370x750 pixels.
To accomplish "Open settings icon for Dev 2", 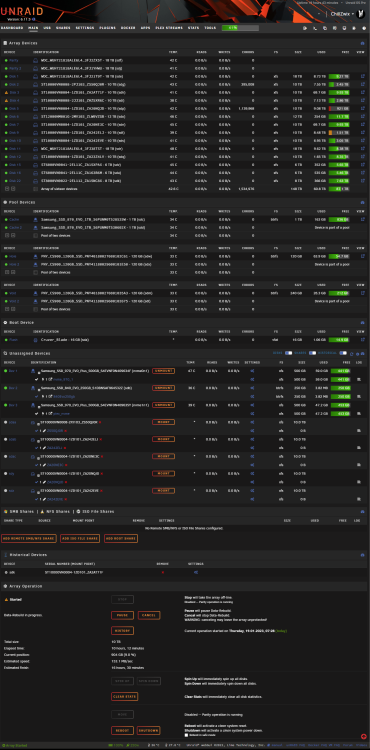I will pos(252,388).
